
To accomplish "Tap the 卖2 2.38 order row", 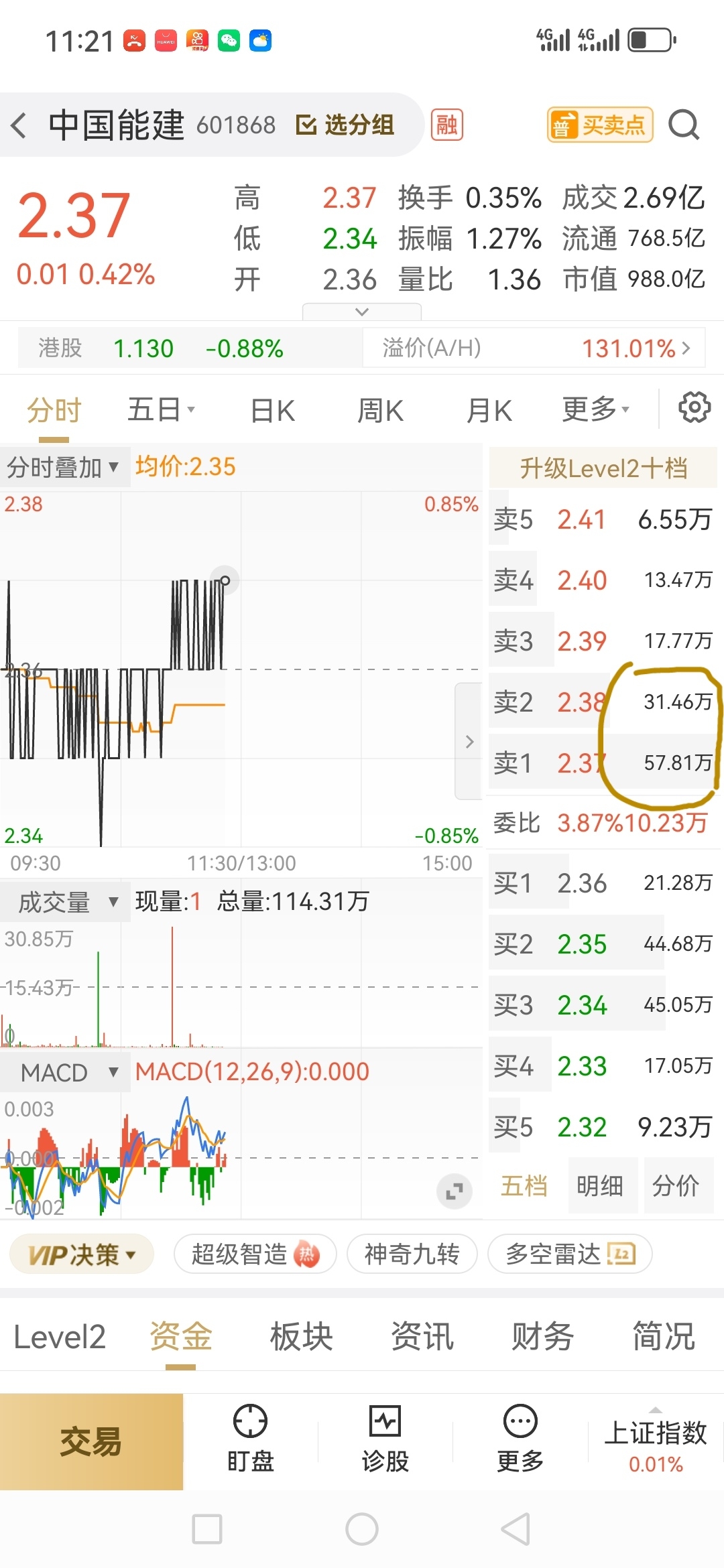I will point(603,702).
